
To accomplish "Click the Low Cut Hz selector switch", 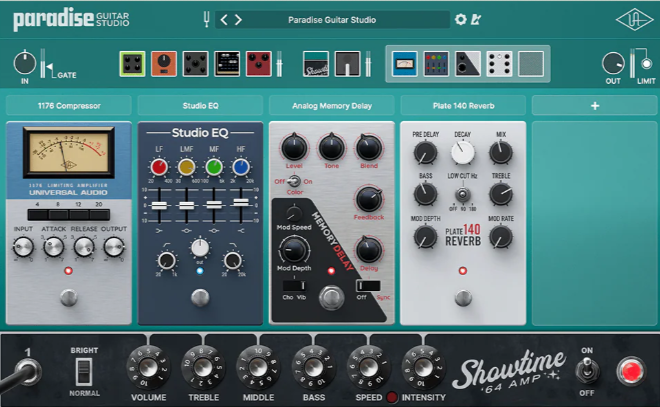I will (x=463, y=195).
